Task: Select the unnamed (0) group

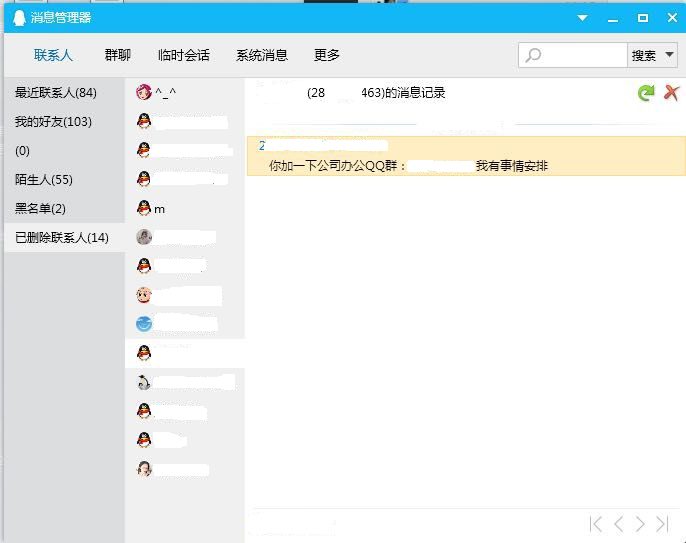Action: click(x=64, y=151)
